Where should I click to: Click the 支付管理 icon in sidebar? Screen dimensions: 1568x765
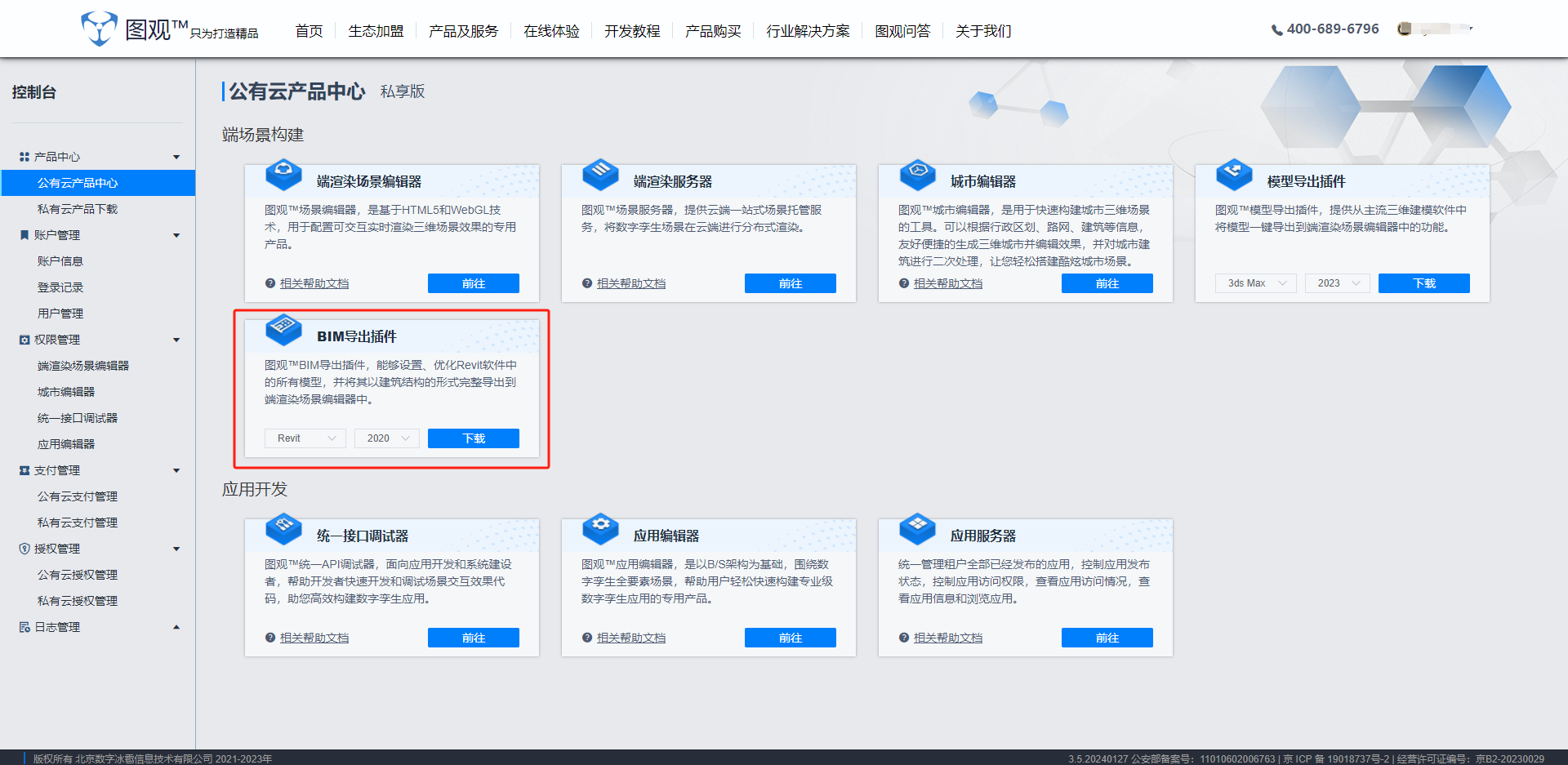click(24, 470)
